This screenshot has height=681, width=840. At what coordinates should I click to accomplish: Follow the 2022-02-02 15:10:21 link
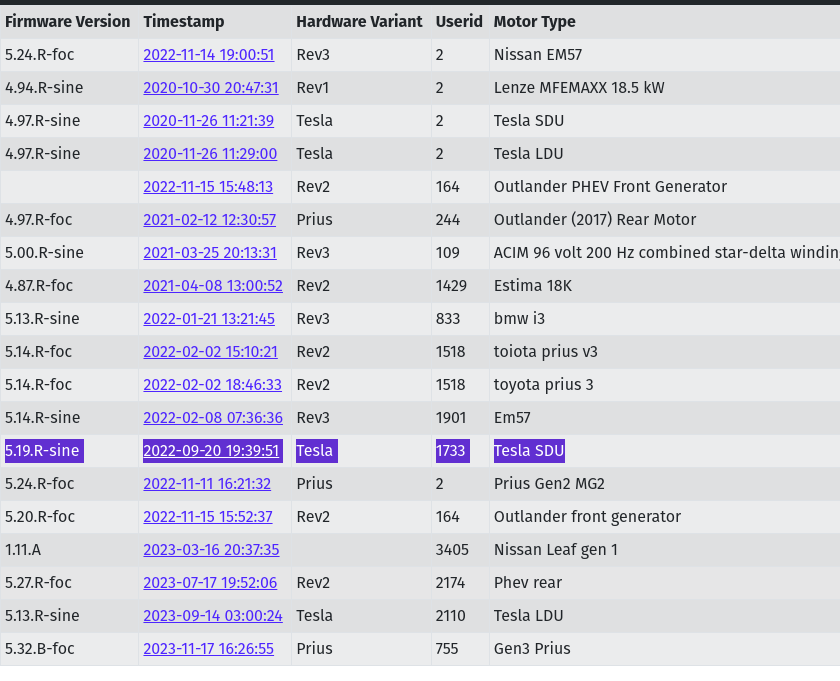(x=210, y=352)
